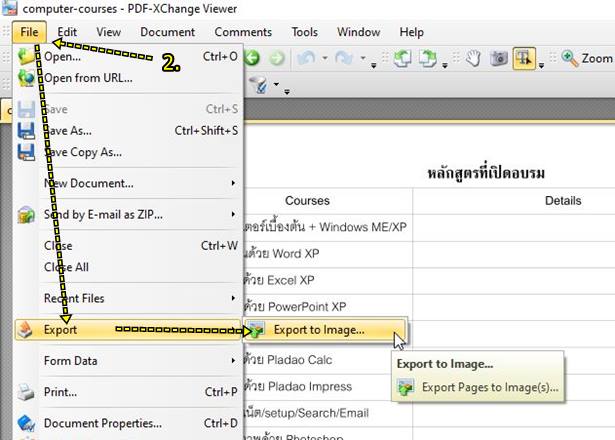Click the setup/Search/Email course row
This screenshot has width=615, height=440.
point(328,413)
